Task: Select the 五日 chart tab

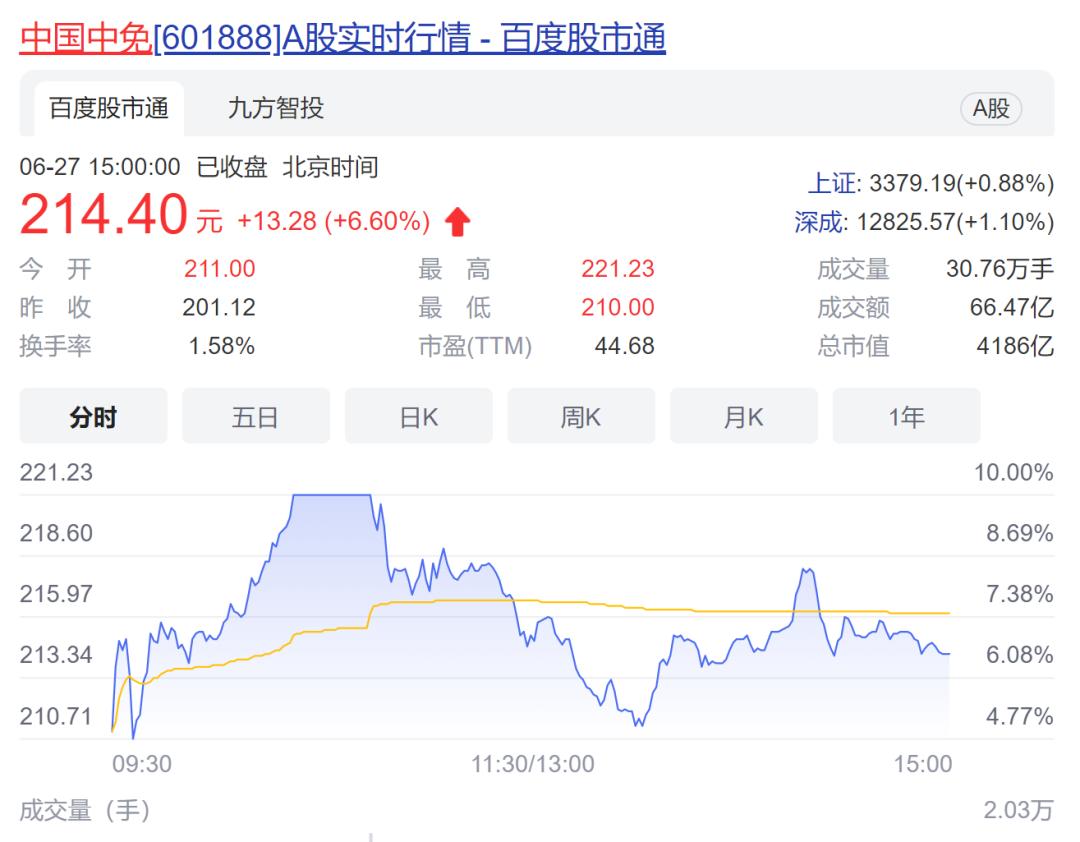Action: (x=256, y=416)
